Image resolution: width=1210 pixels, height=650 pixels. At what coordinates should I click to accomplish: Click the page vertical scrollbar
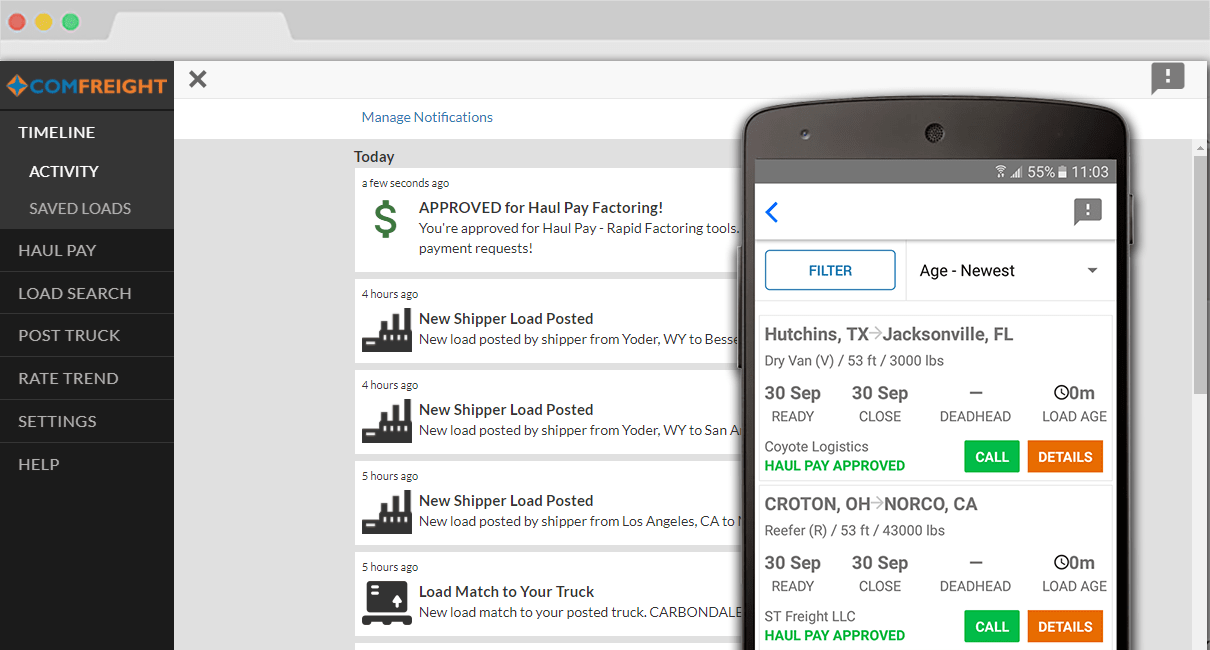[x=1201, y=275]
